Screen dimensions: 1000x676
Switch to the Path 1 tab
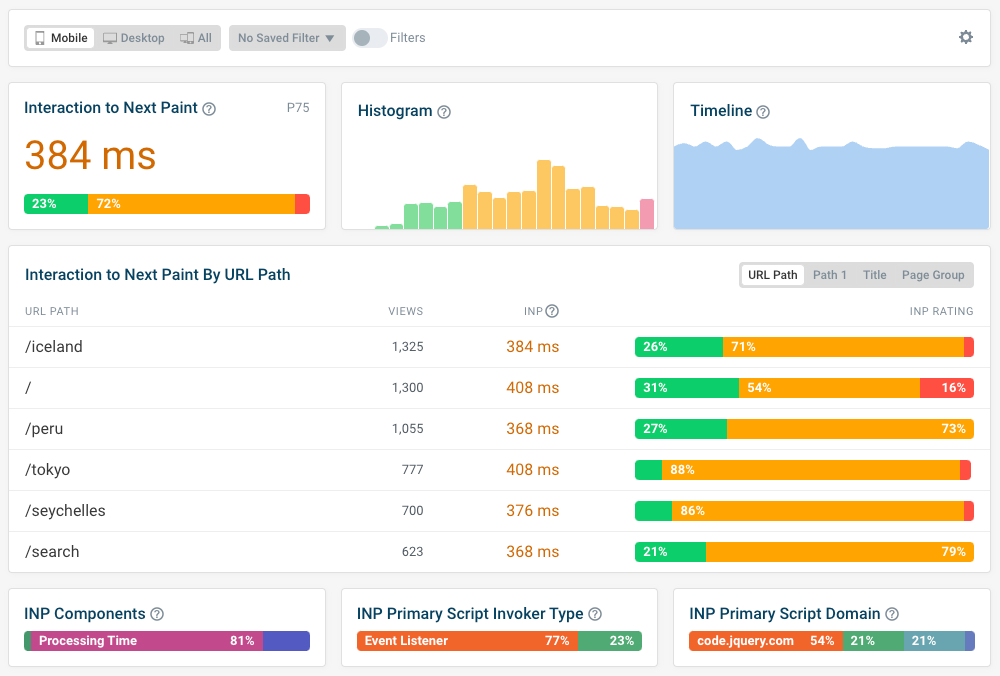[830, 274]
